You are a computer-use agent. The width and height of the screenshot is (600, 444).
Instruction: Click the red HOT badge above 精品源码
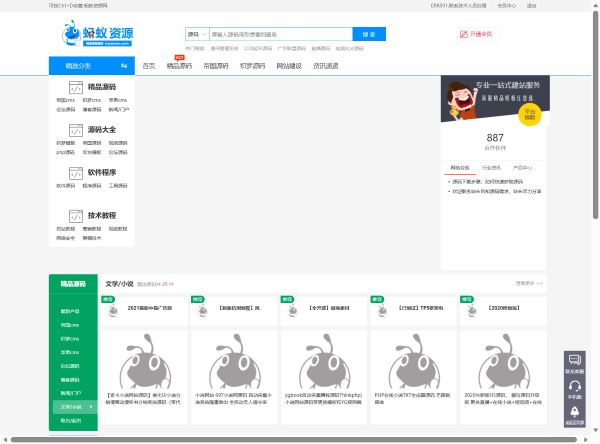click(179, 58)
